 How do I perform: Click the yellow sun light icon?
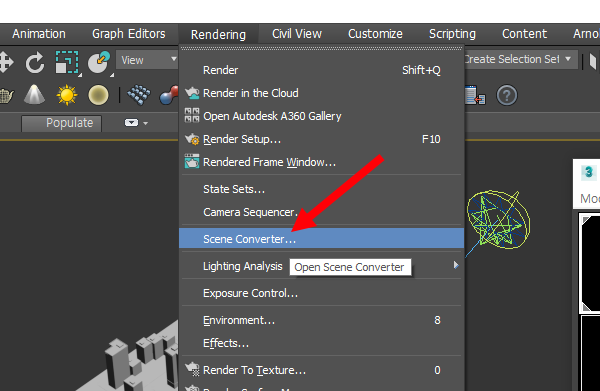67,94
